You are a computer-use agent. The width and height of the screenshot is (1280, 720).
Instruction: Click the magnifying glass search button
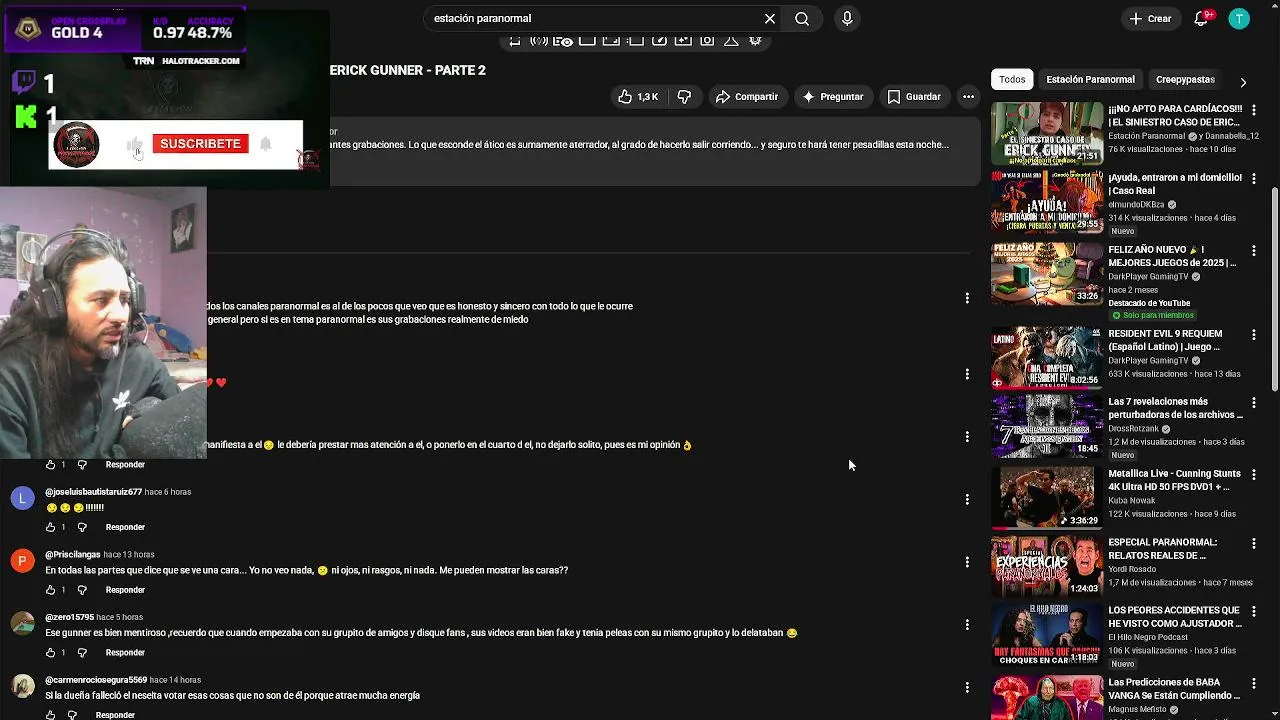pyautogui.click(x=802, y=18)
